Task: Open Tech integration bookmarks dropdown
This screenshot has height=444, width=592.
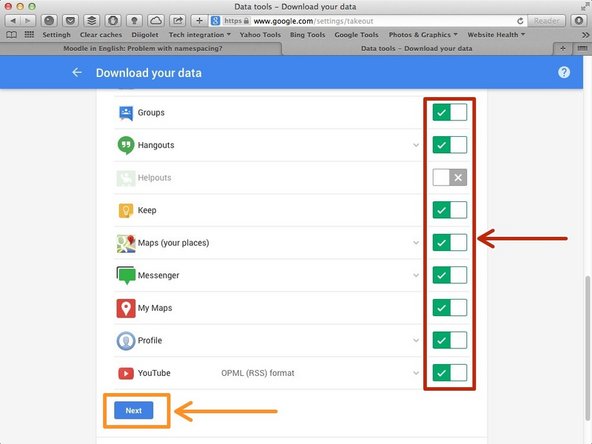Action: (x=200, y=35)
